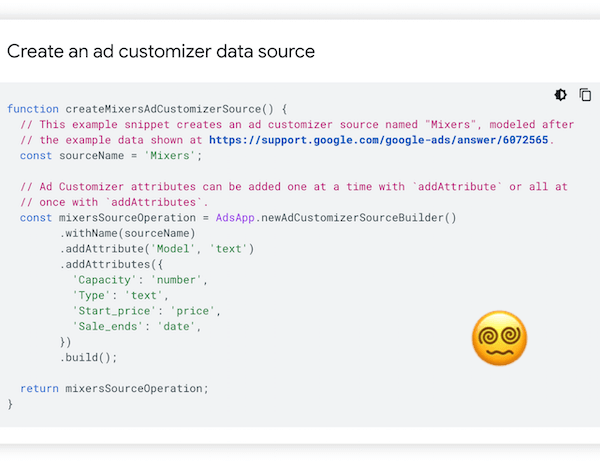Click the dizzy spiral-eyes emoji
The width and height of the screenshot is (600, 467).
(499, 338)
